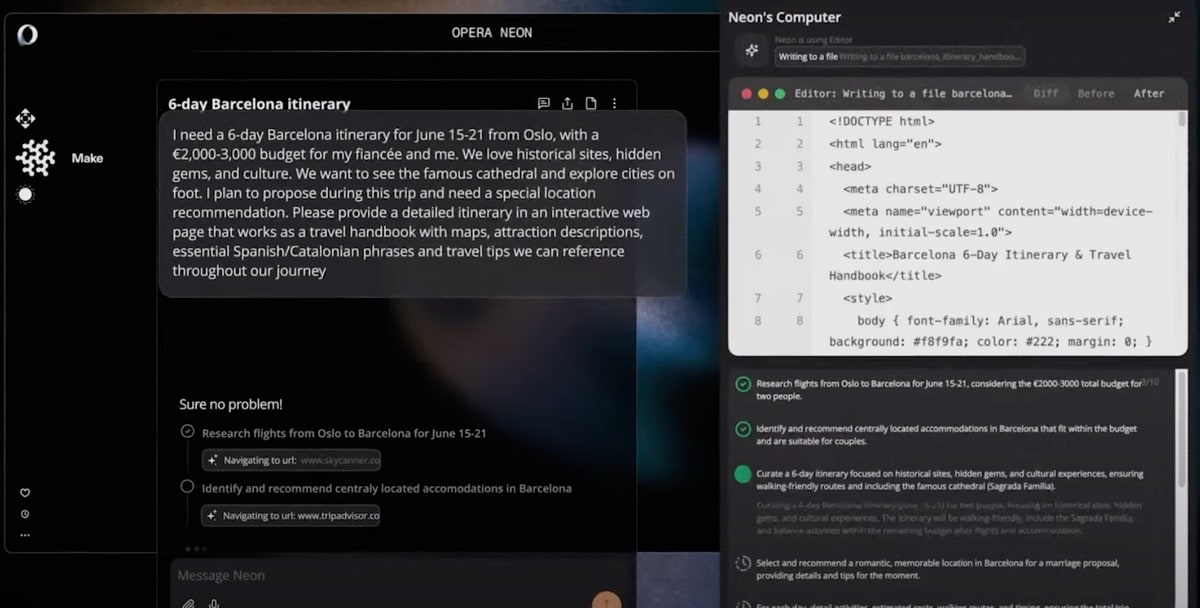
Task: Open the chat comment icon in itinerary header
Action: coord(544,103)
